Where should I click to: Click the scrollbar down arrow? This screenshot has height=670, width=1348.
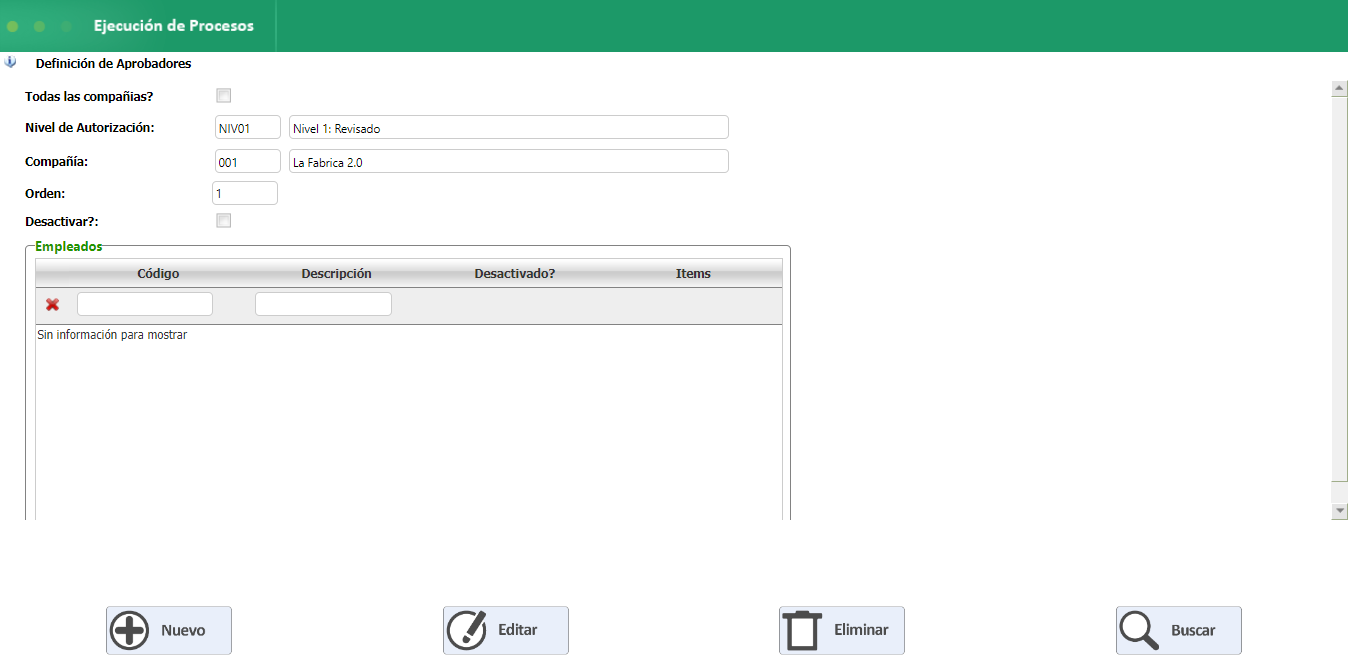[1340, 511]
